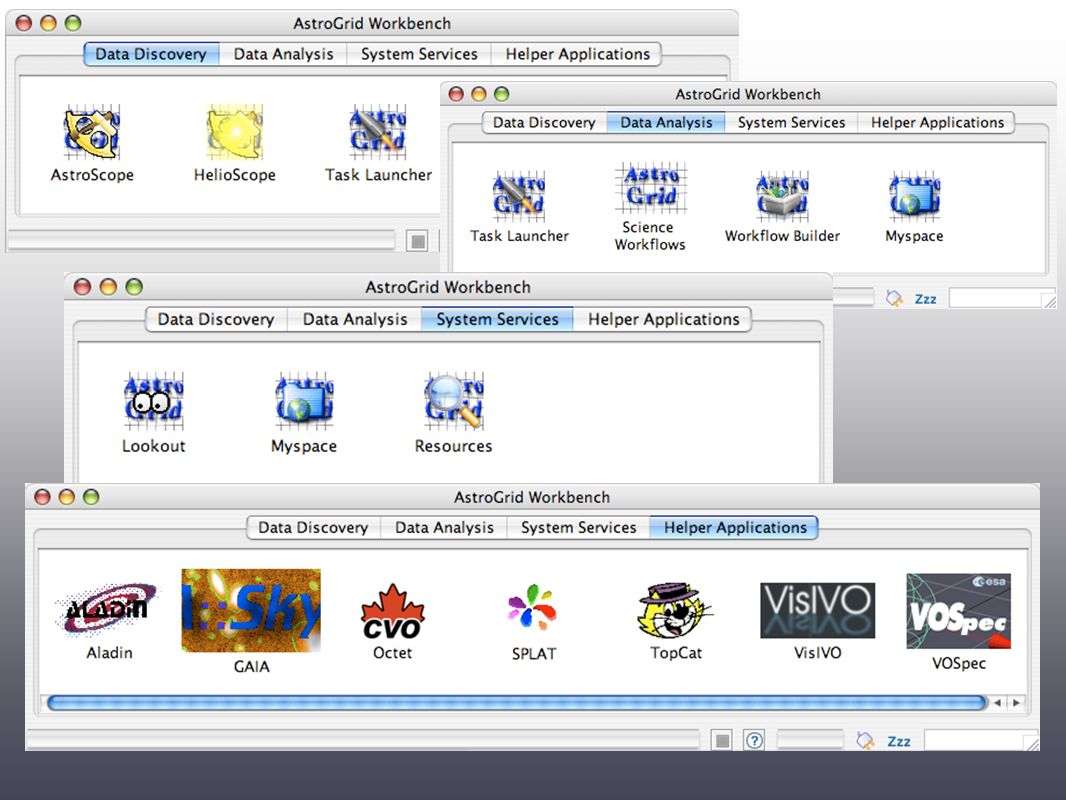Click progress bar in bottom window status bar
The image size is (1066, 800).
[362, 740]
